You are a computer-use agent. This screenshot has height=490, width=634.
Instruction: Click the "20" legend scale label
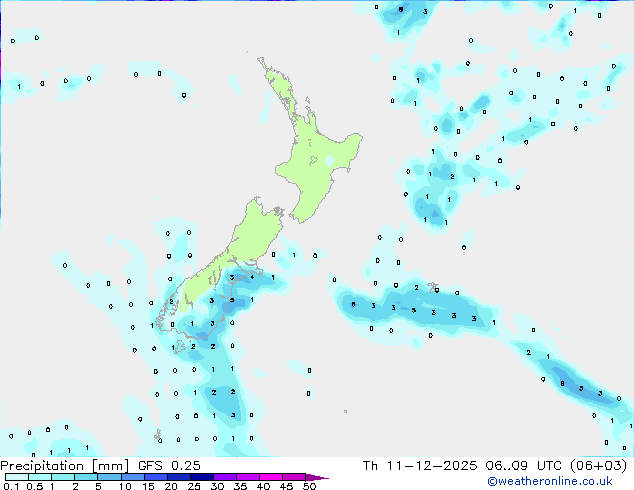(x=171, y=486)
